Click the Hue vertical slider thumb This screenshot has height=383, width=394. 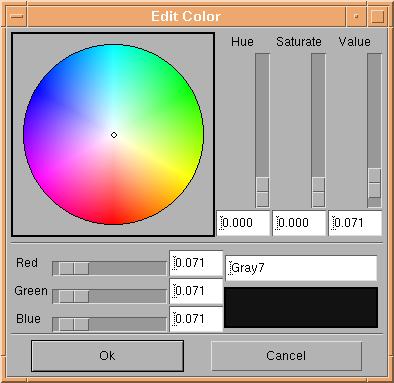[262, 192]
